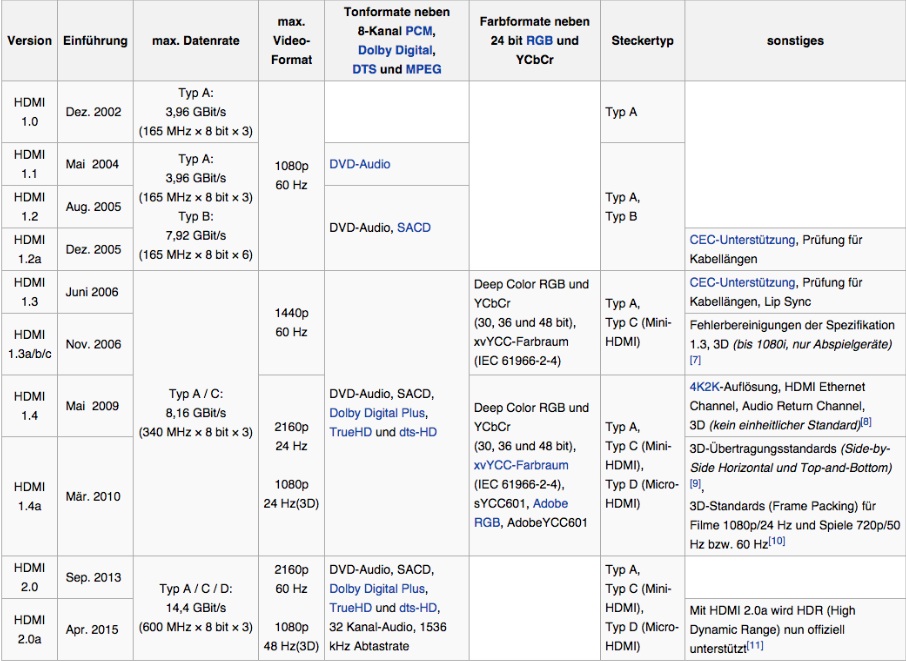906x661 pixels.
Task: Open Dolby Digital Plus link in the HDMI 2.0 row
Action: click(x=377, y=589)
